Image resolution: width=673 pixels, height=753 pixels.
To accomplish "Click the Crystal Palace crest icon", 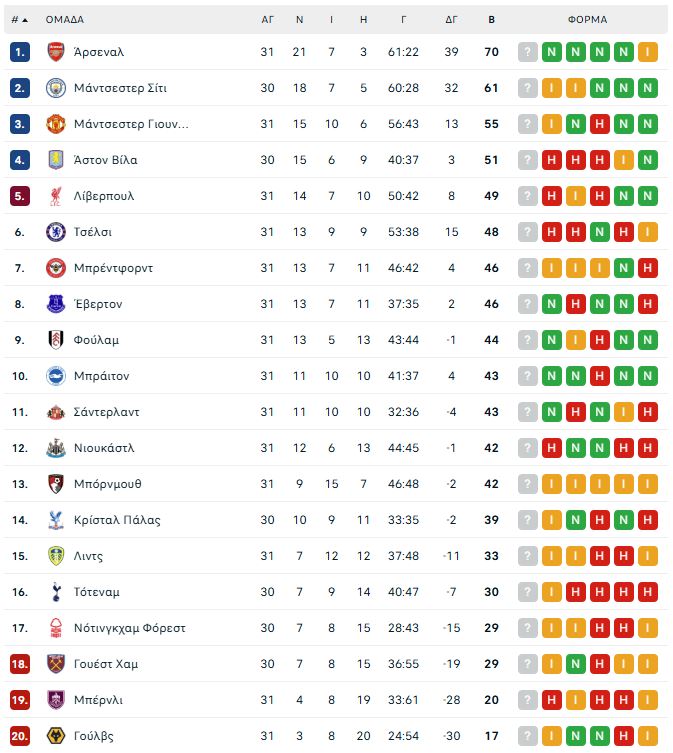I will [55, 520].
